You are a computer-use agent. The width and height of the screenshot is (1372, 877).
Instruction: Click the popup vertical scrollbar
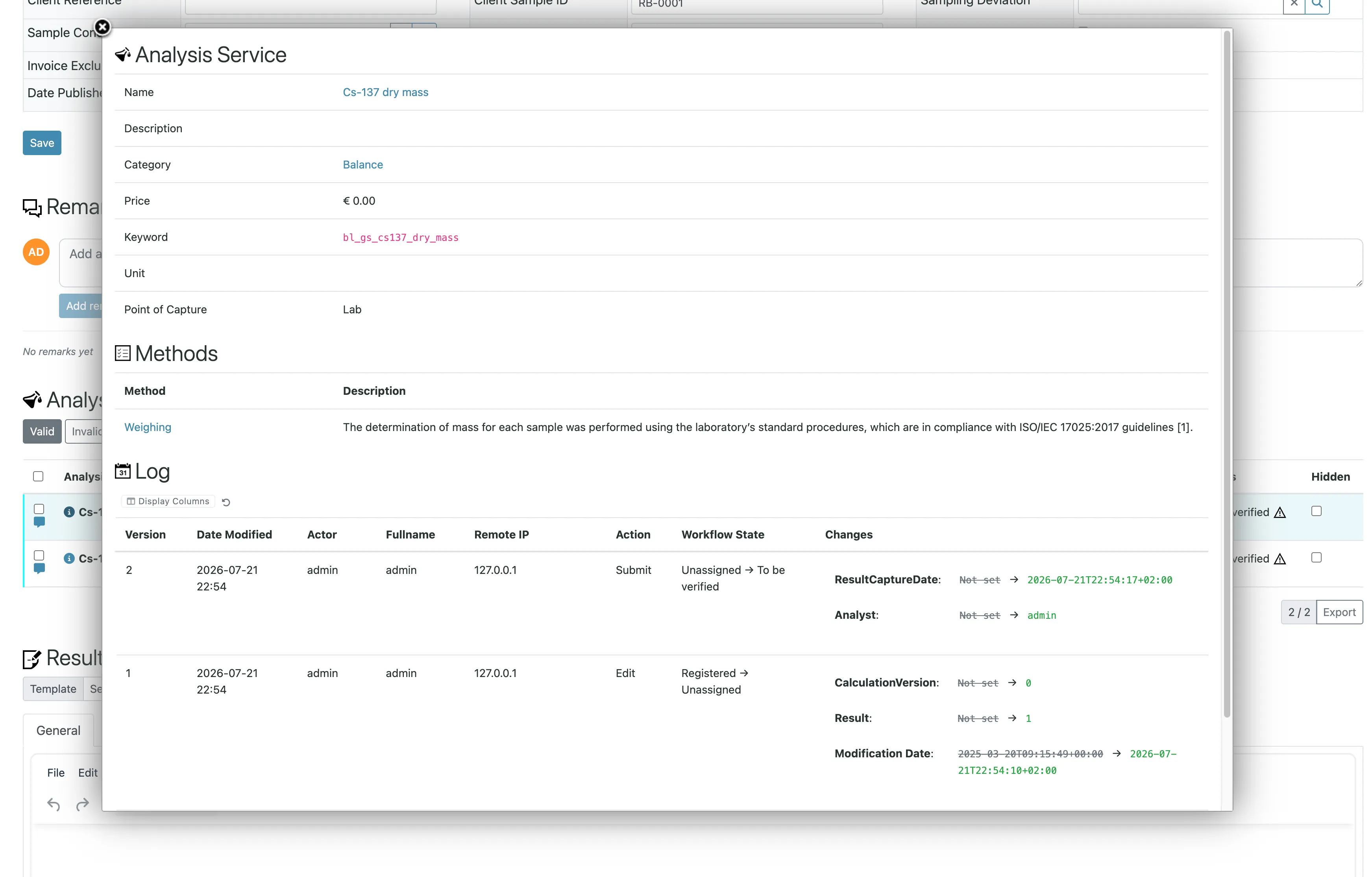[1227, 374]
